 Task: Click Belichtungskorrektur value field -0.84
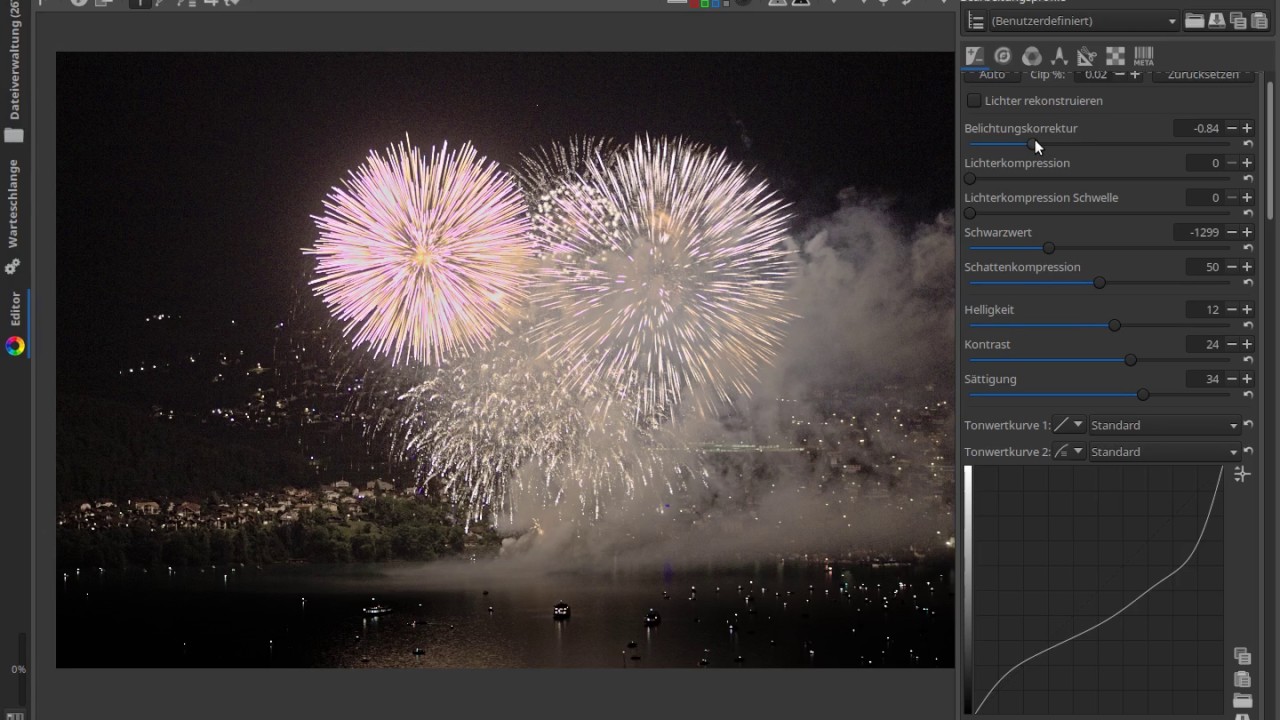[1198, 128]
